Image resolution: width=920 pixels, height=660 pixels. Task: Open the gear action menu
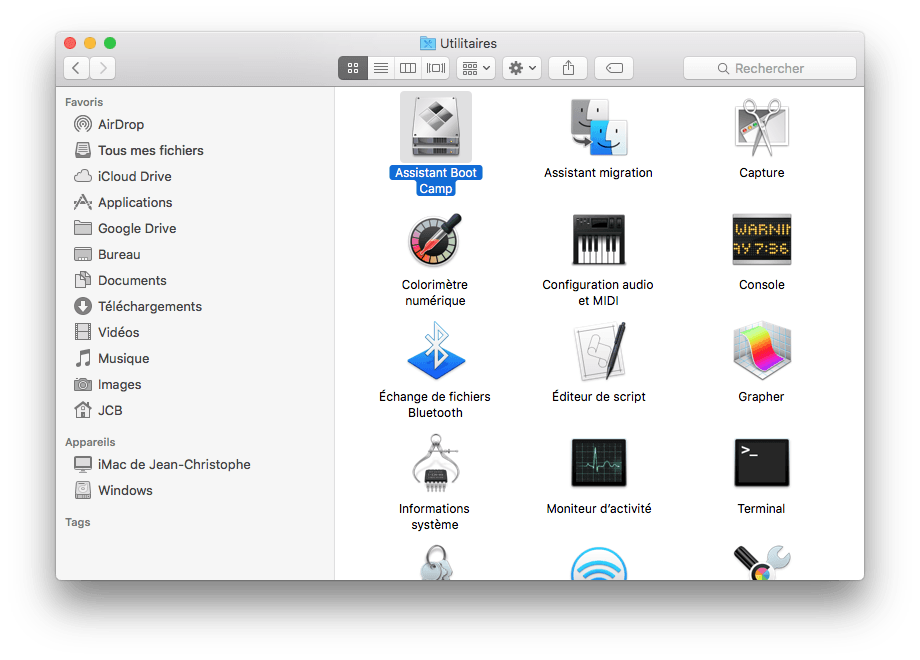522,68
